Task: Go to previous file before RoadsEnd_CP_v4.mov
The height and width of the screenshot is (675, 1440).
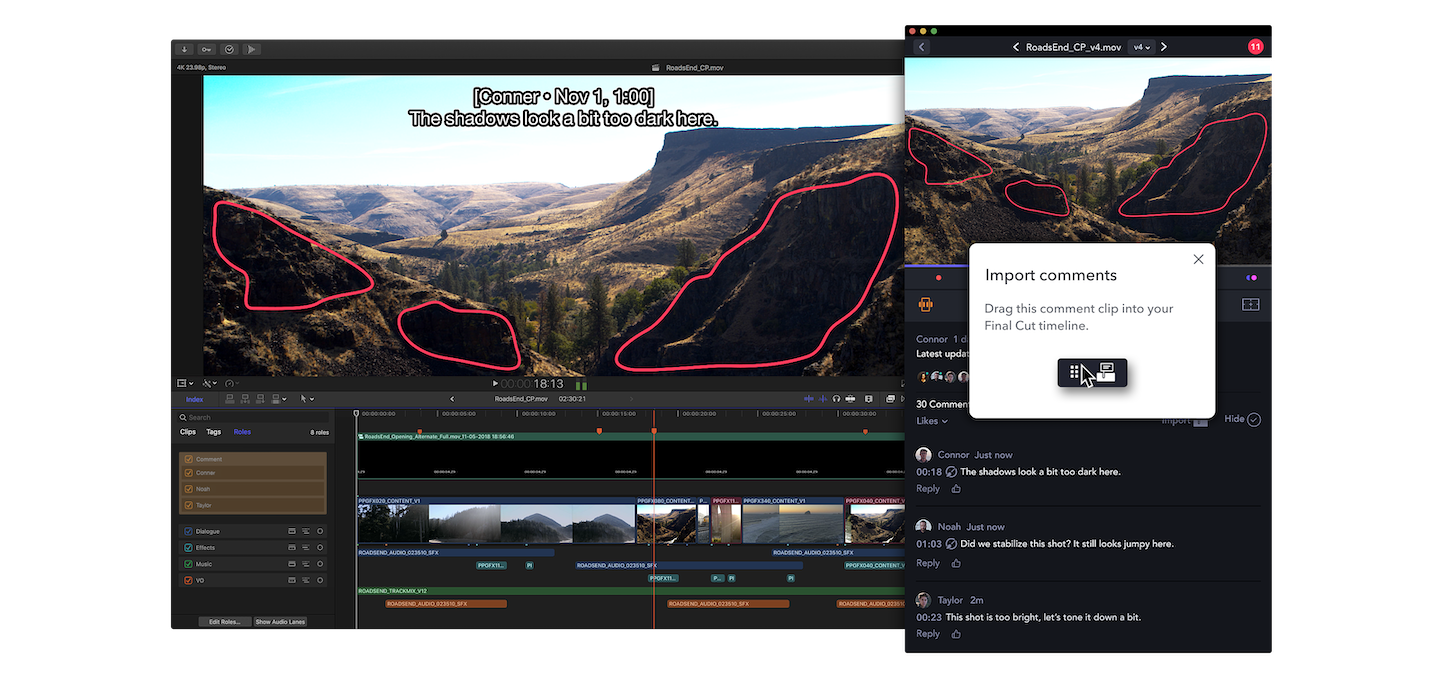Action: tap(1016, 47)
